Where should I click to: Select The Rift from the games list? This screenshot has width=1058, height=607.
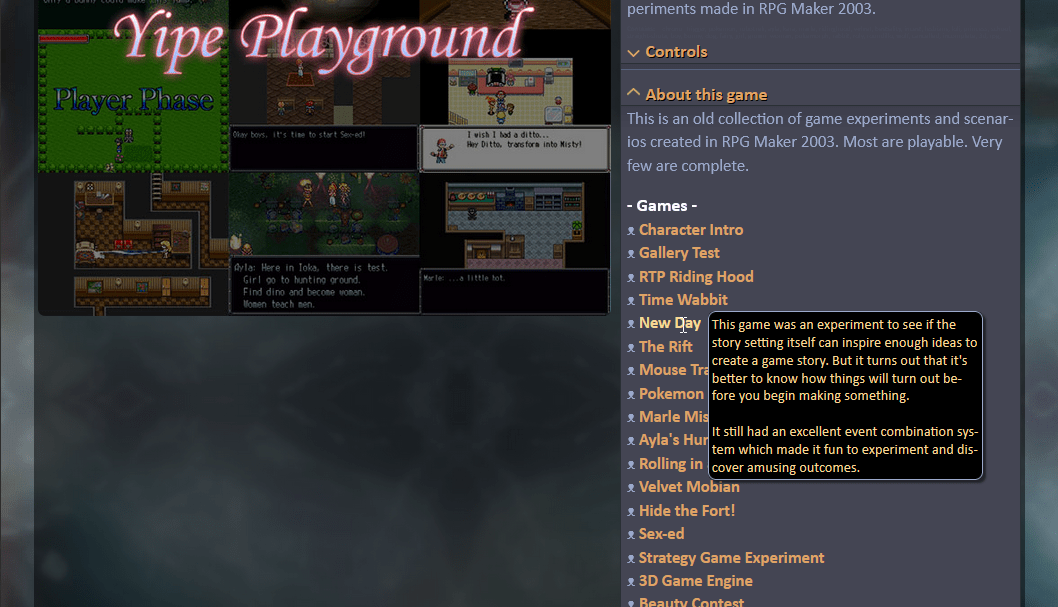(x=665, y=347)
